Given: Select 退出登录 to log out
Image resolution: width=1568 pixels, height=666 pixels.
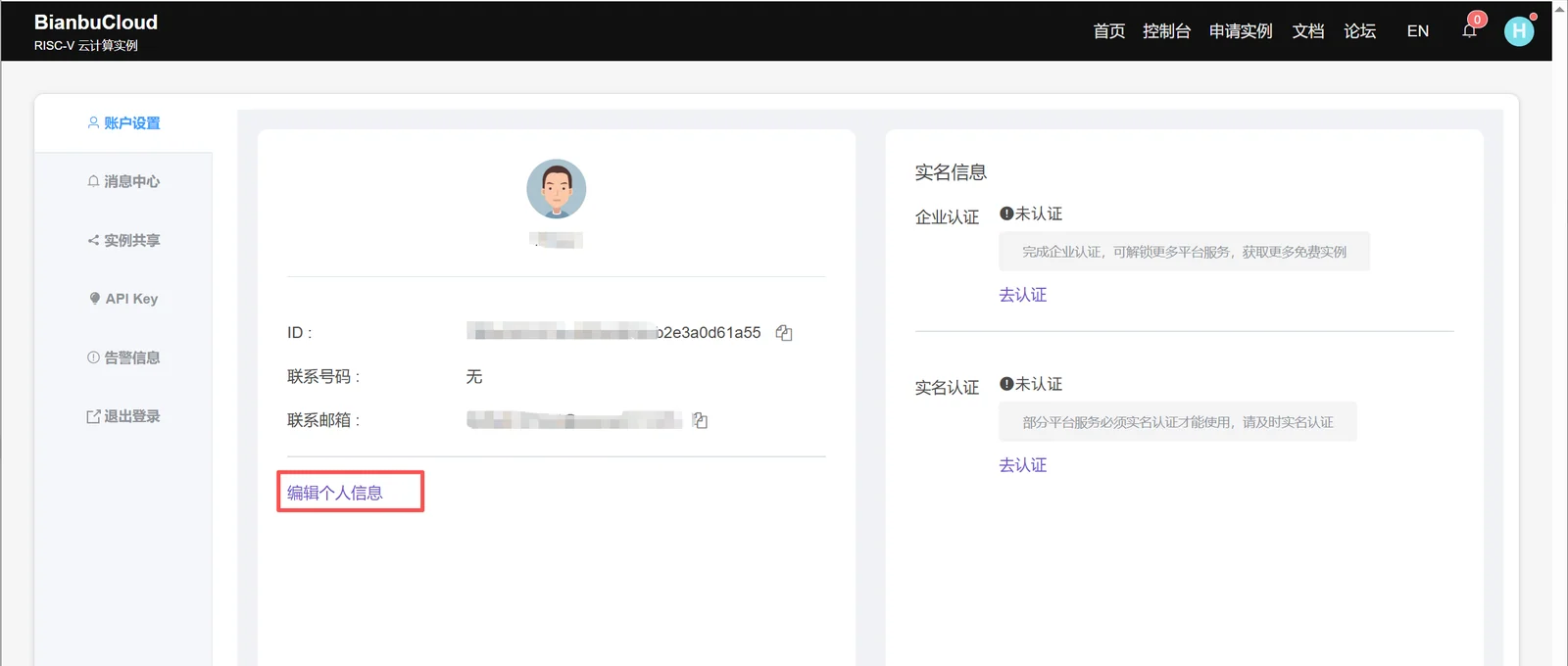Looking at the screenshot, I should click(123, 416).
